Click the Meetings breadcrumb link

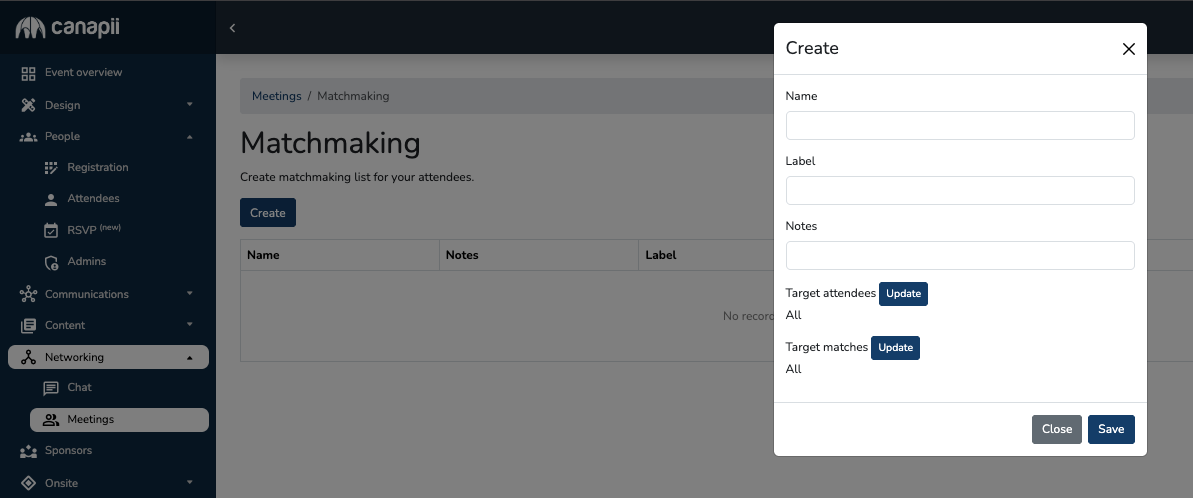pos(276,96)
